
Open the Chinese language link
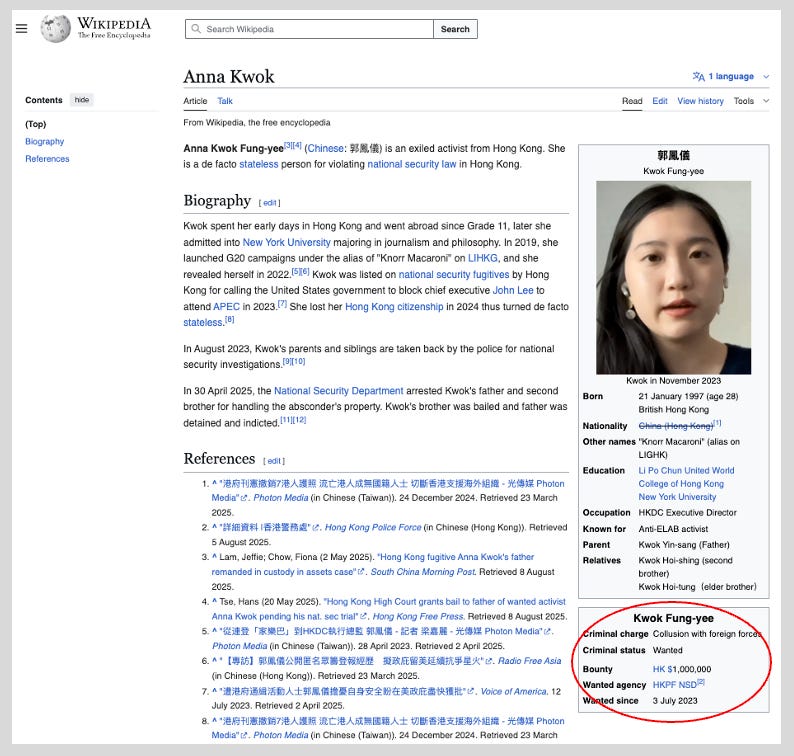tap(326, 148)
